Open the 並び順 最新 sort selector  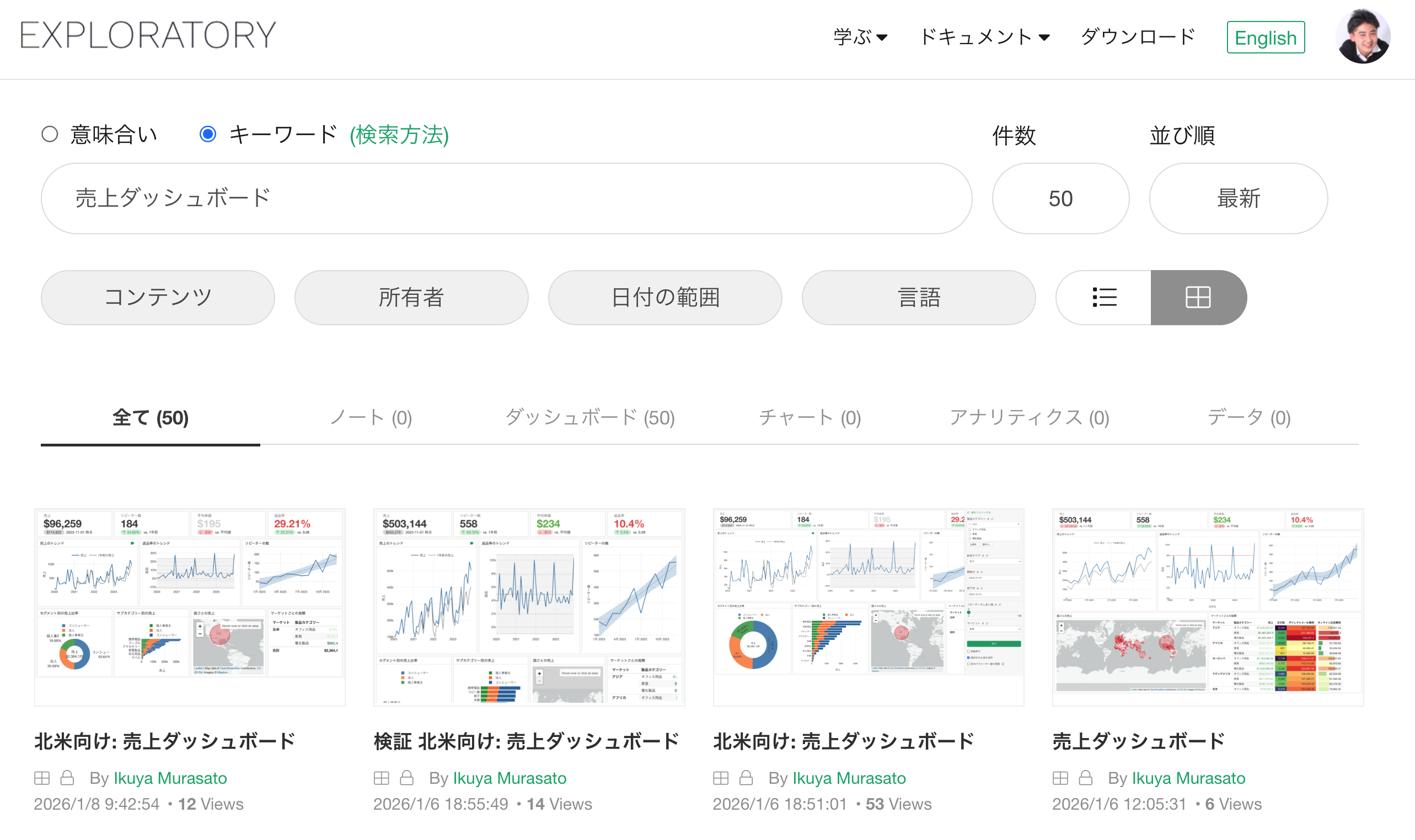click(1238, 198)
